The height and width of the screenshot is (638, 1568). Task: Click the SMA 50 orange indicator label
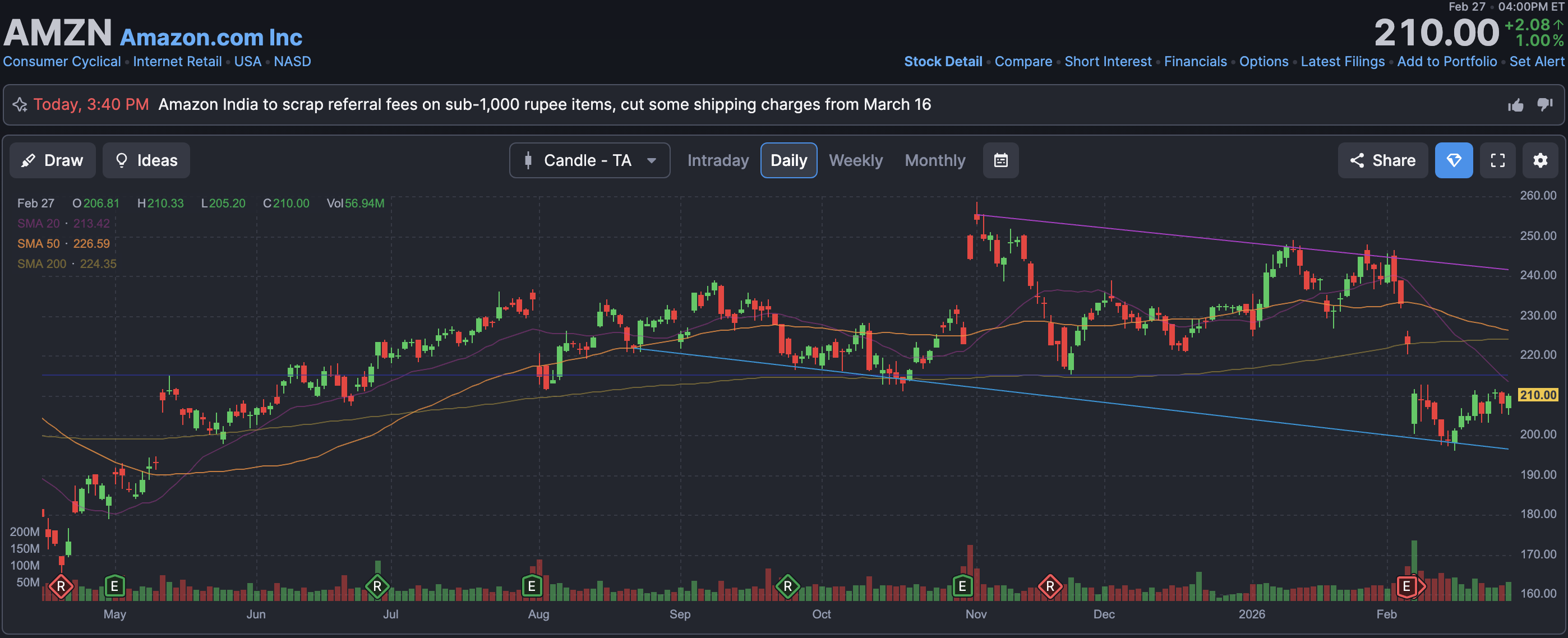[x=38, y=243]
